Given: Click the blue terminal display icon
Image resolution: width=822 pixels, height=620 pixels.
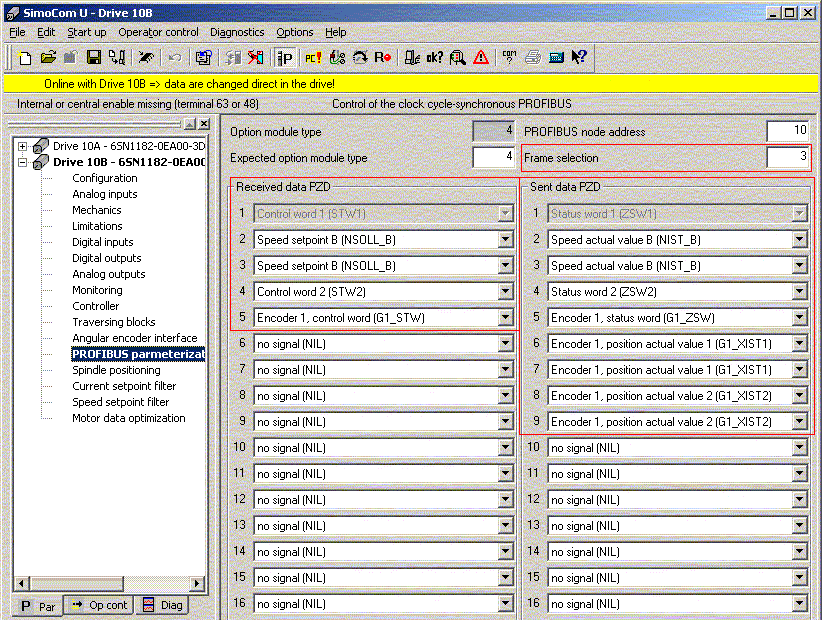Looking at the screenshot, I should coord(556,57).
